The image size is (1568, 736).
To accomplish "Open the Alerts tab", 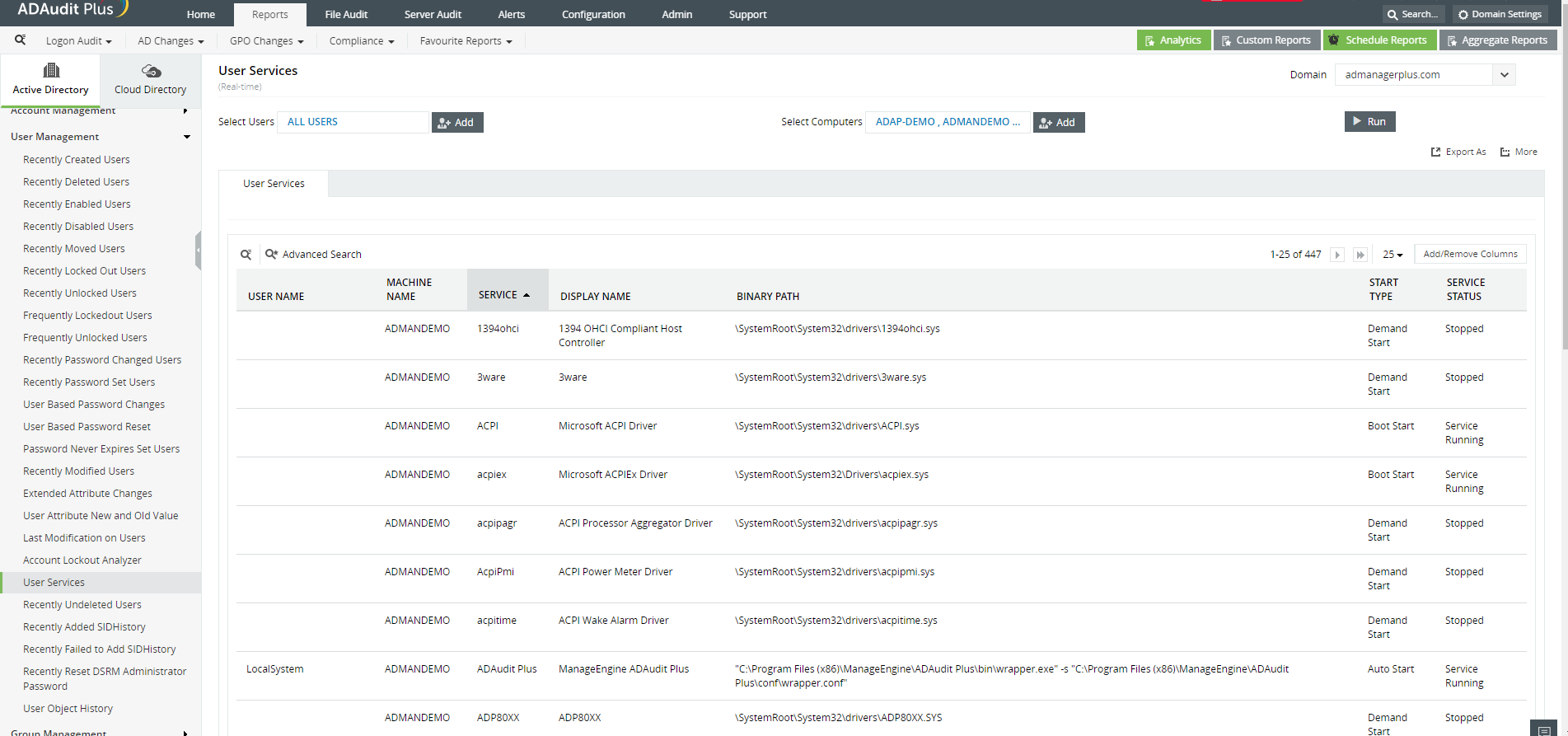I will [x=511, y=15].
